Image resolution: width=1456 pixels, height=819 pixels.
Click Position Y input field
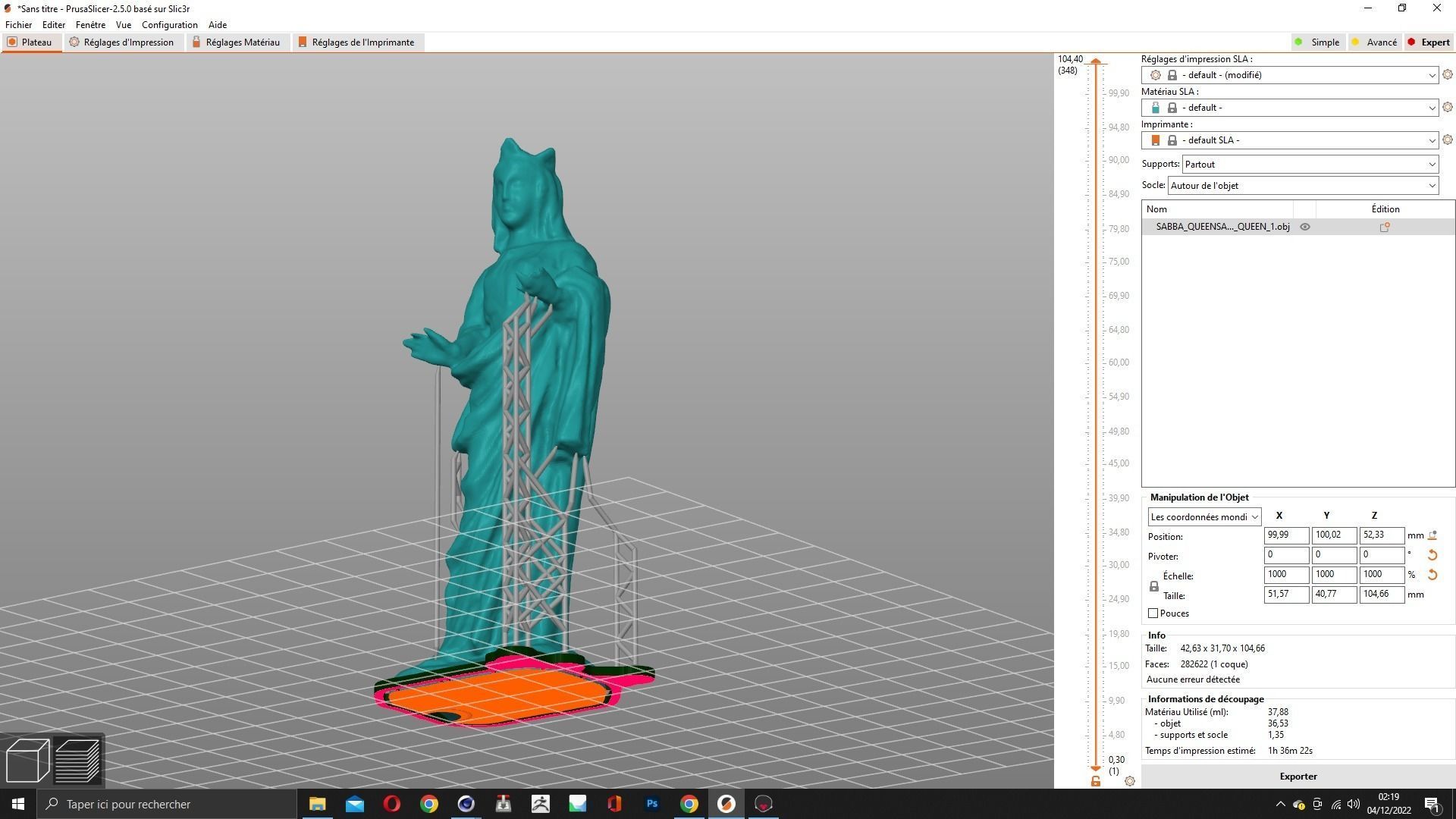pos(1334,535)
